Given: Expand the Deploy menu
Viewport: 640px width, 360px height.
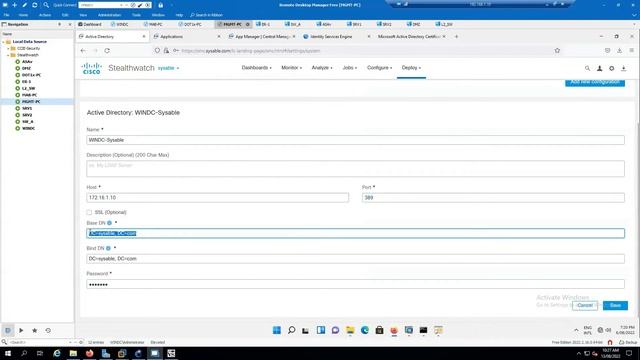Looking at the screenshot, I should coord(411,68).
